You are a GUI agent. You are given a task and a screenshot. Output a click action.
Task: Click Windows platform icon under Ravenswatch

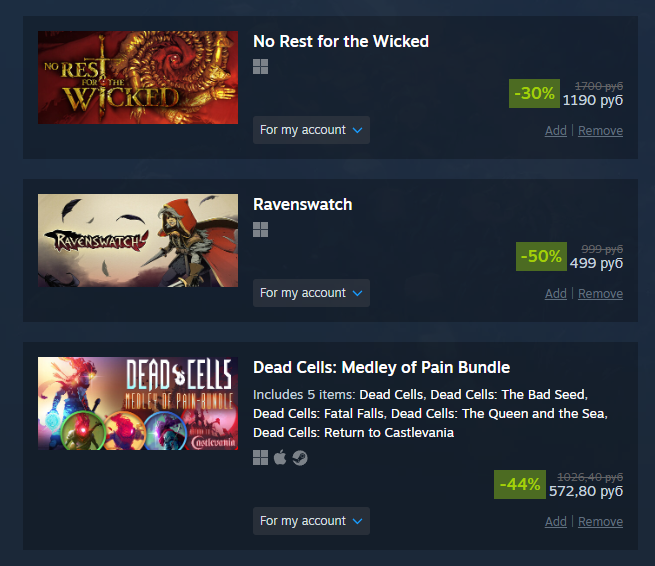point(260,229)
